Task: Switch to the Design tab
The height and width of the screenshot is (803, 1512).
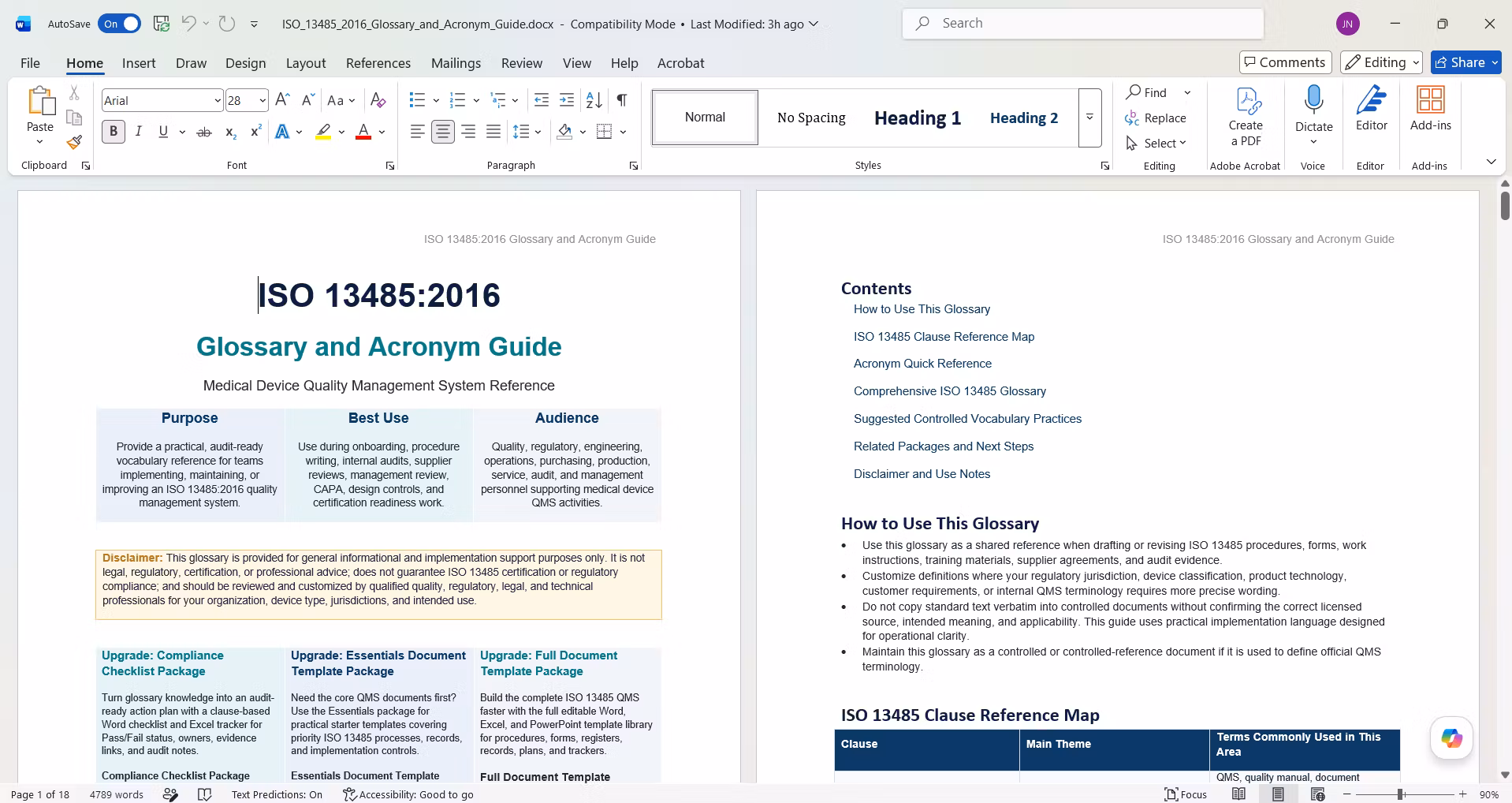Action: pos(245,63)
